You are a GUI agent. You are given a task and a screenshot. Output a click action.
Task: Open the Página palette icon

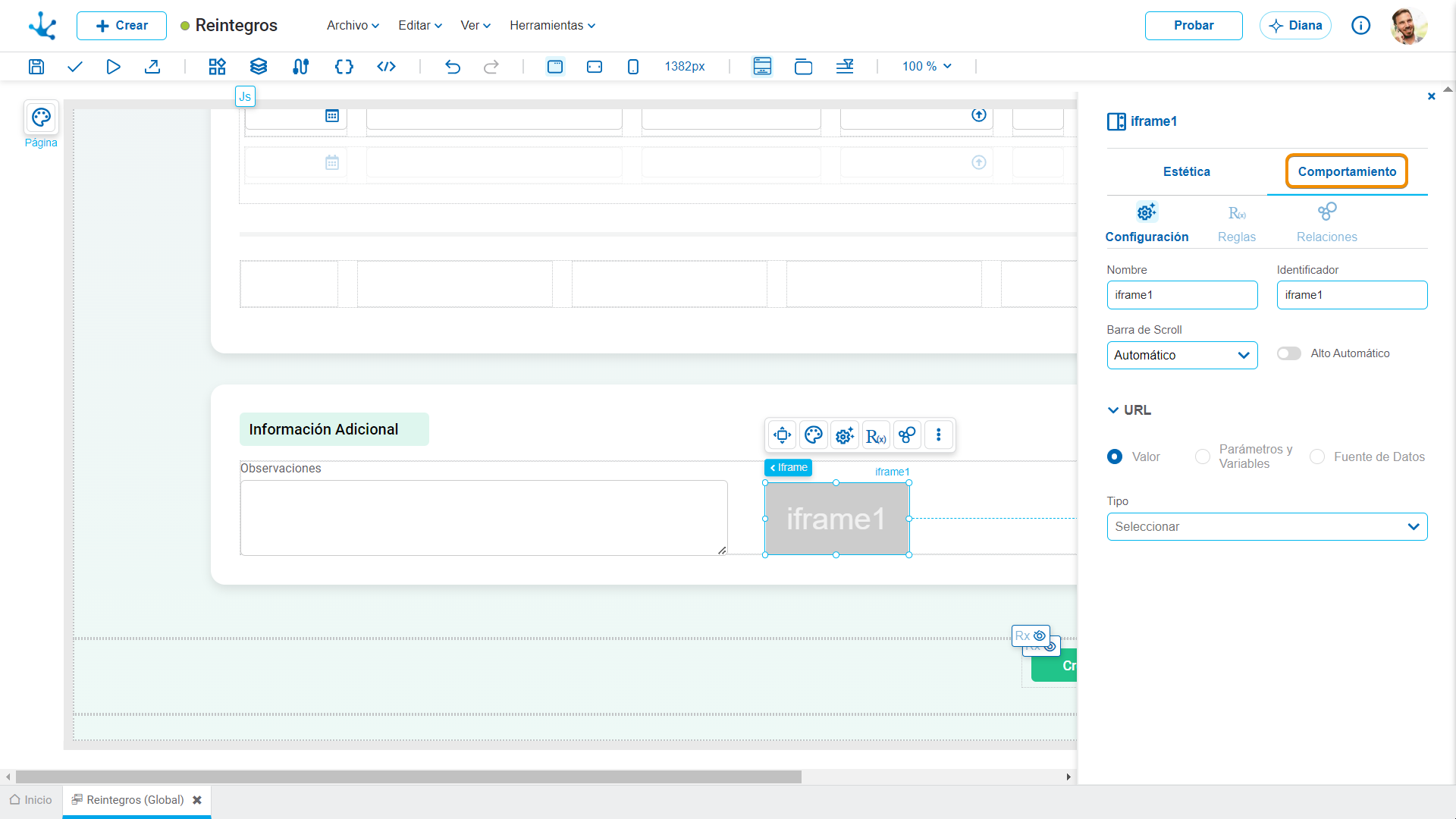[41, 118]
